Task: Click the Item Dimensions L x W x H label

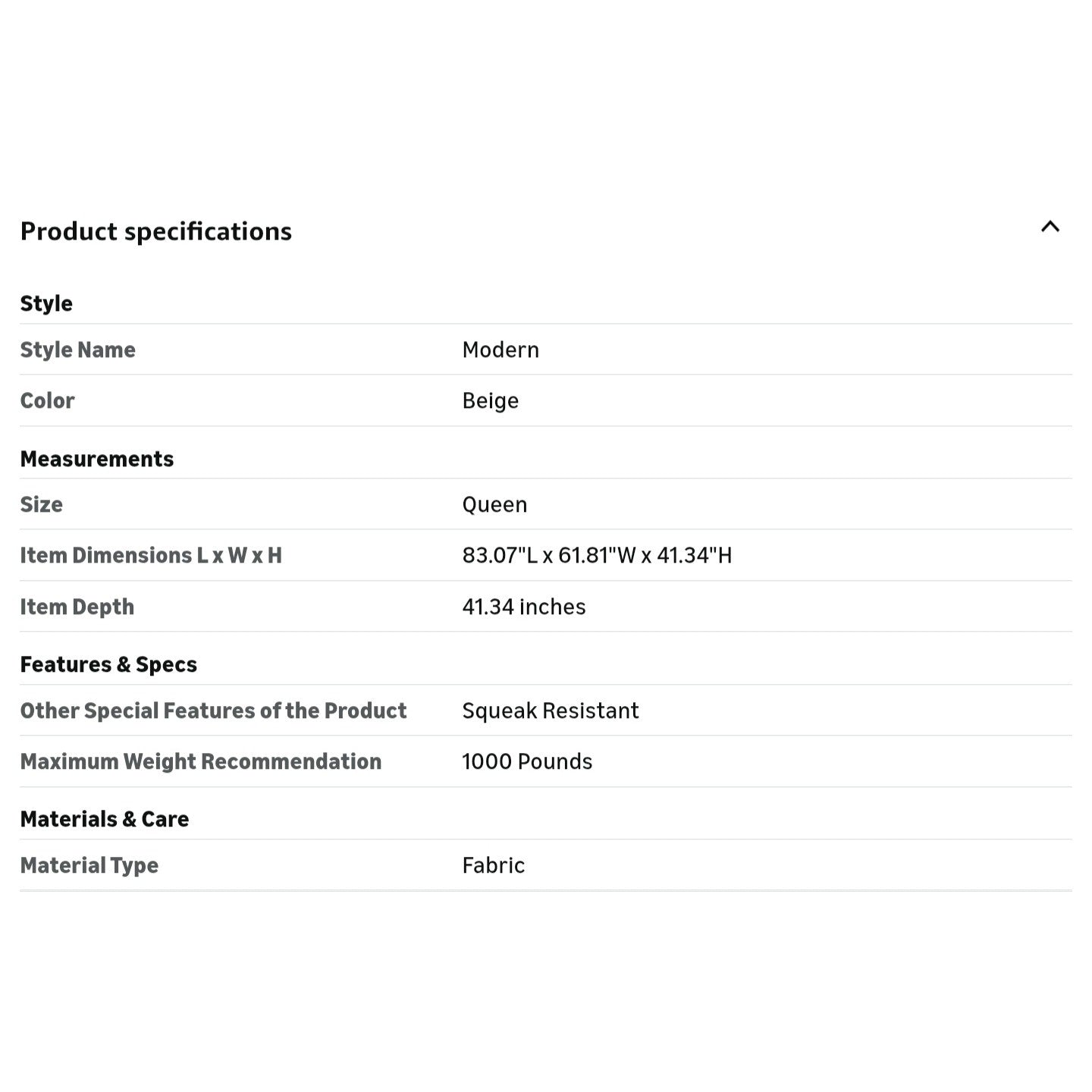Action: (151, 555)
